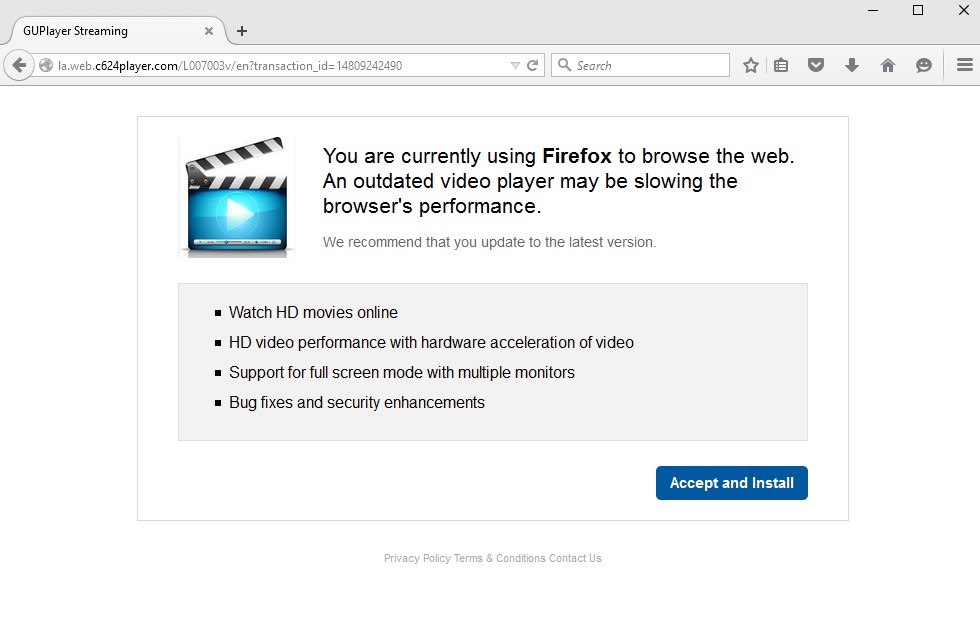Follow the Contact Us link
This screenshot has height=626, width=980.
click(575, 558)
